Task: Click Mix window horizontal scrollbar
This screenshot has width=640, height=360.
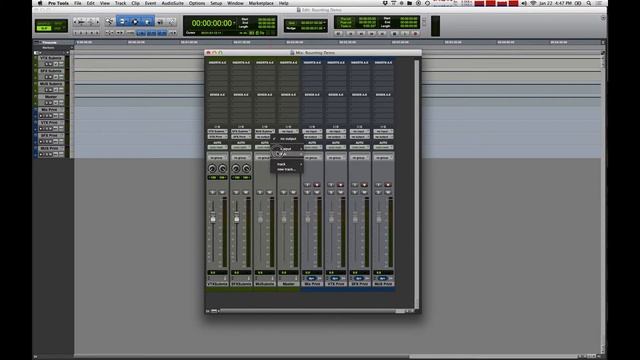Action: coord(310,311)
